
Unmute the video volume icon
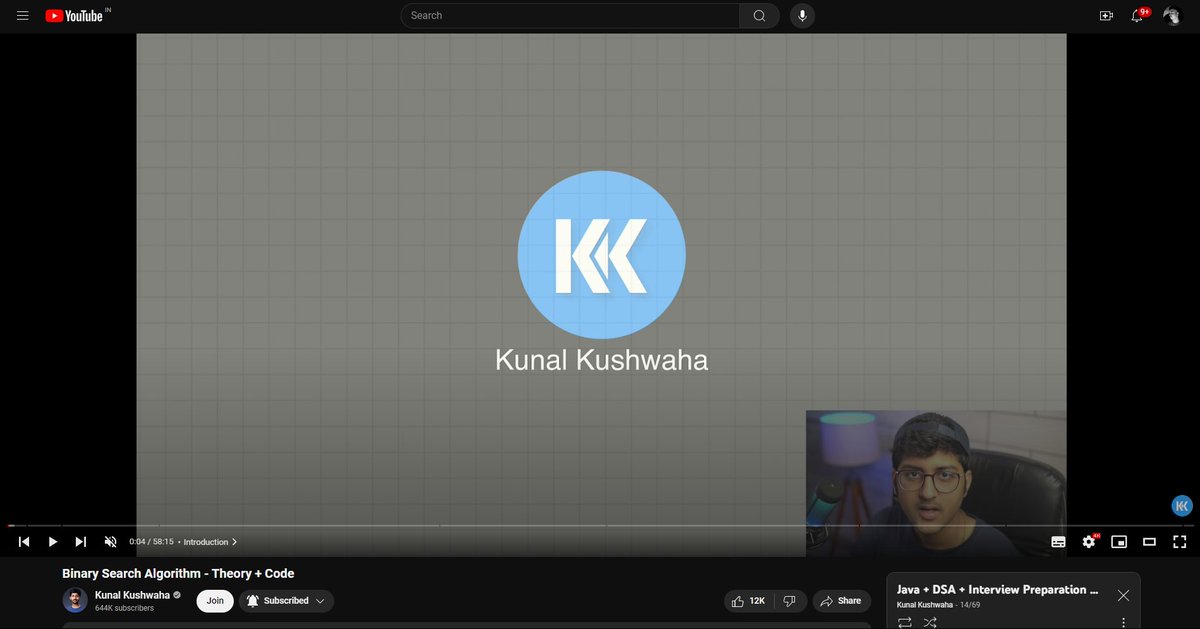click(110, 542)
